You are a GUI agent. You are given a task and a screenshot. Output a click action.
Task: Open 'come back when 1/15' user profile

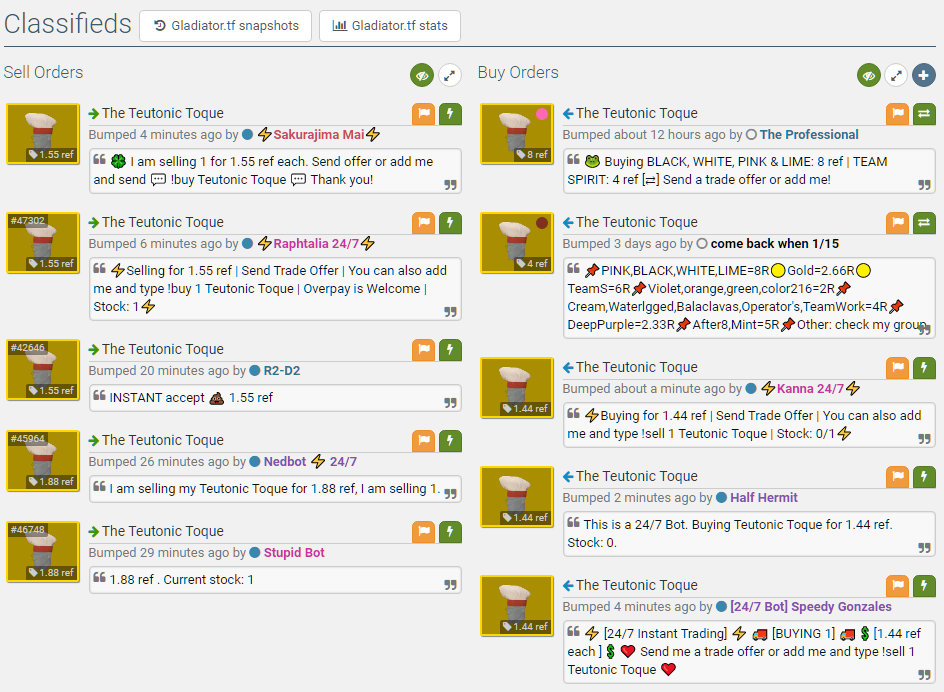(774, 244)
